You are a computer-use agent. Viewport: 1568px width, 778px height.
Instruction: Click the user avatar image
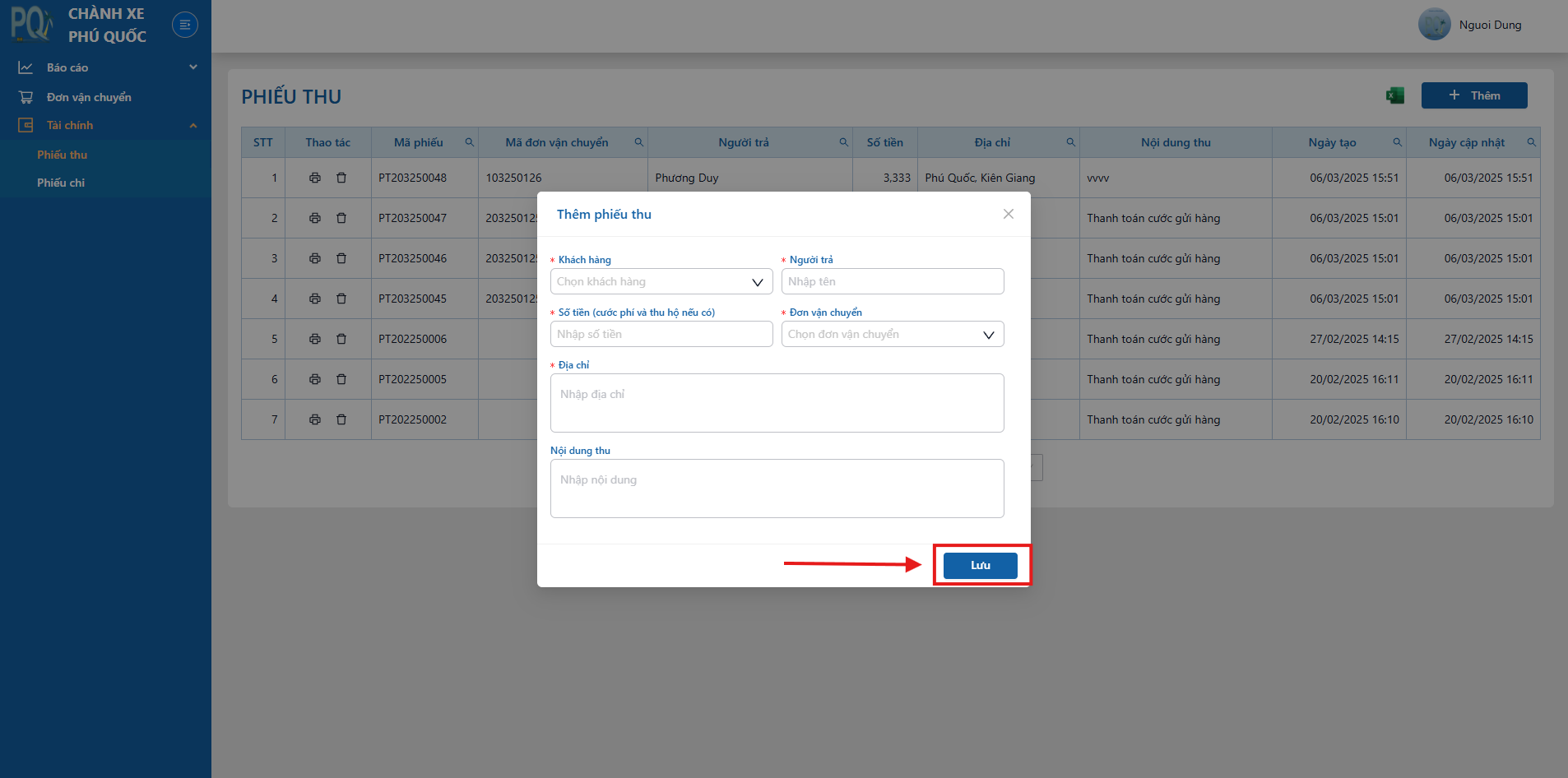1435,25
